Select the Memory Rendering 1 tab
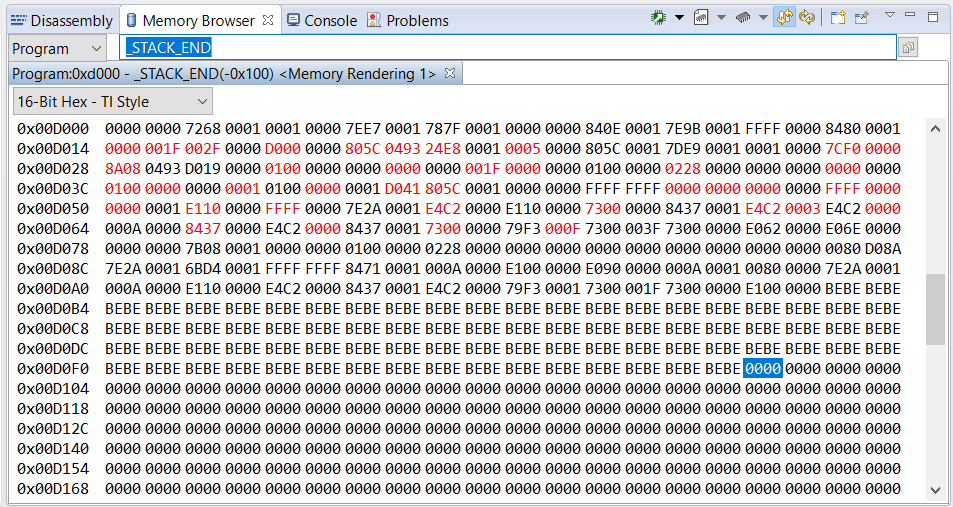 tap(224, 74)
